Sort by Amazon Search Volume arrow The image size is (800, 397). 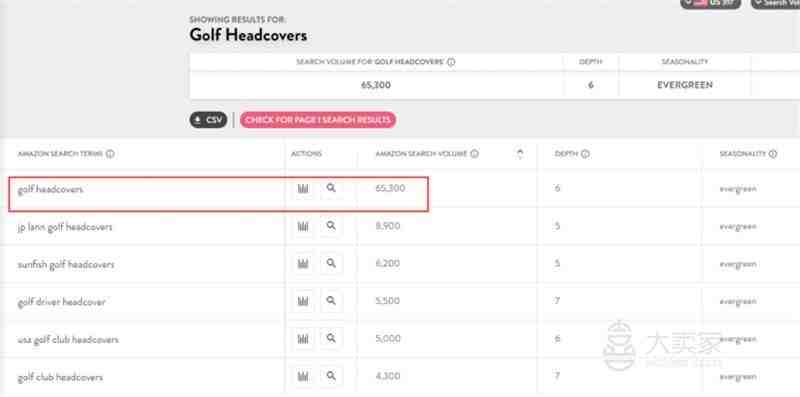click(520, 154)
